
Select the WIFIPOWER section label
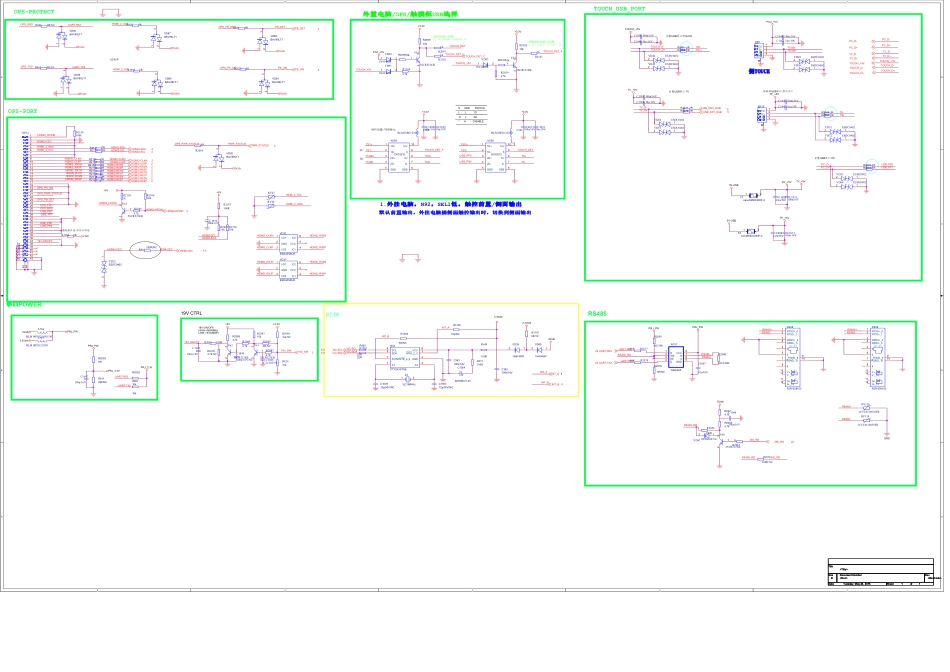pyautogui.click(x=25, y=304)
